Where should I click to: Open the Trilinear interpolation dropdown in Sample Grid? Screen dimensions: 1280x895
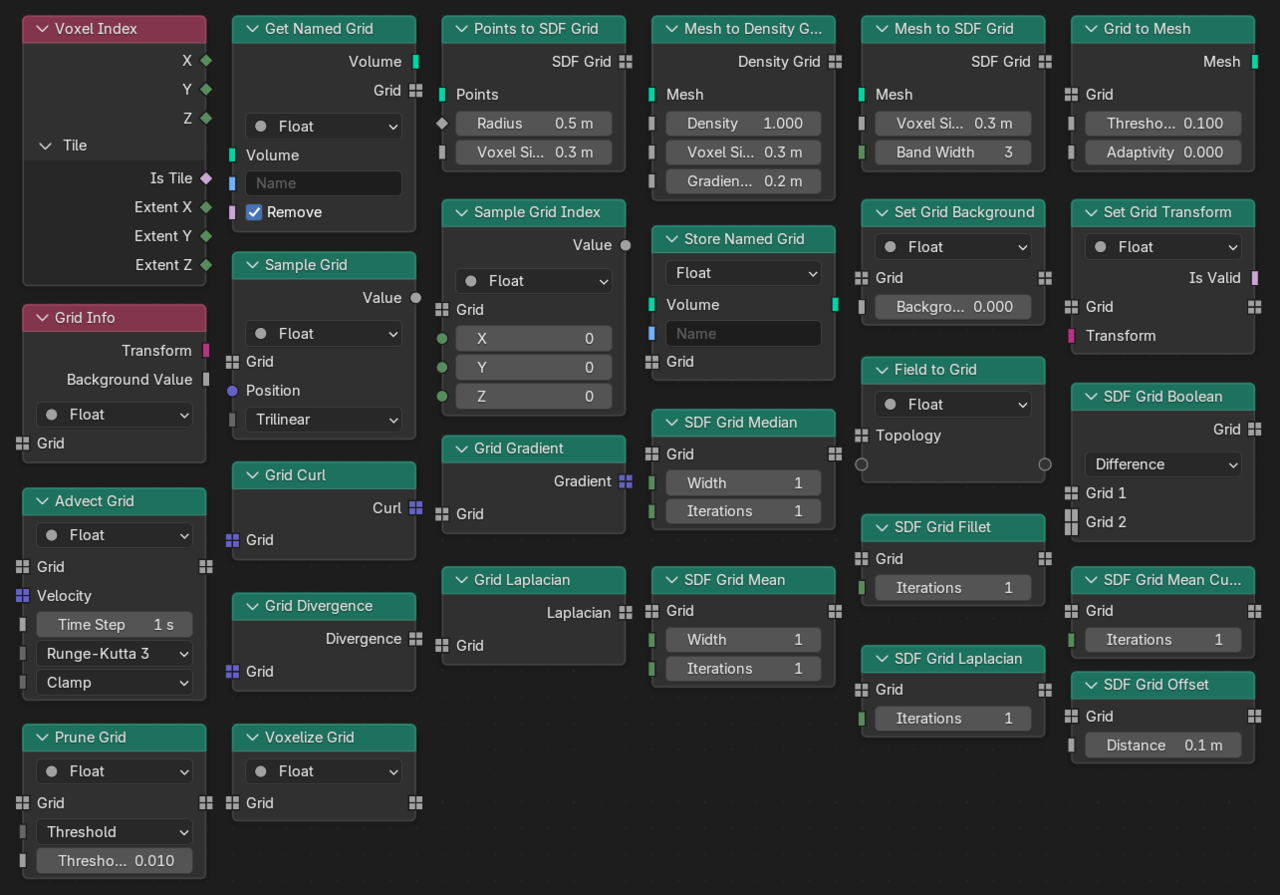tap(323, 419)
